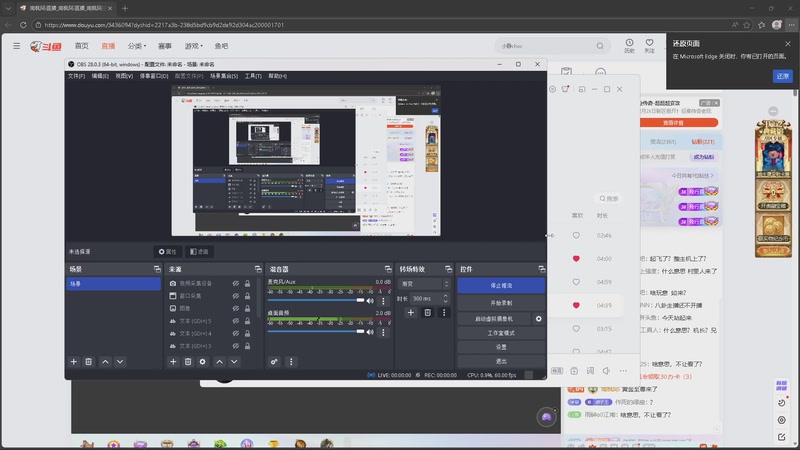Open source properties gear in Sources panel toolbar
The height and width of the screenshot is (450, 800).
tap(203, 362)
